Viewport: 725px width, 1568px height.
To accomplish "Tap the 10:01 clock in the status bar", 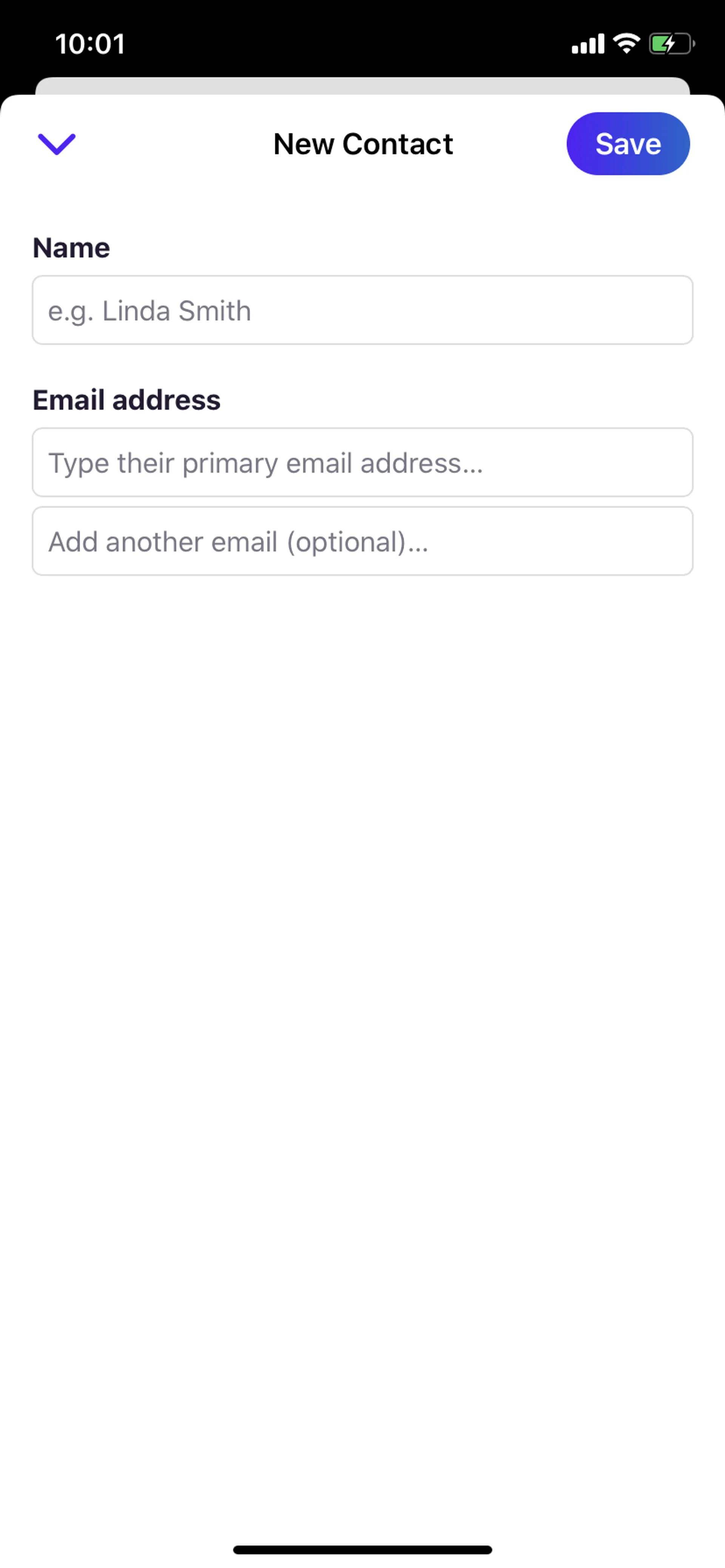I will pos(90,44).
